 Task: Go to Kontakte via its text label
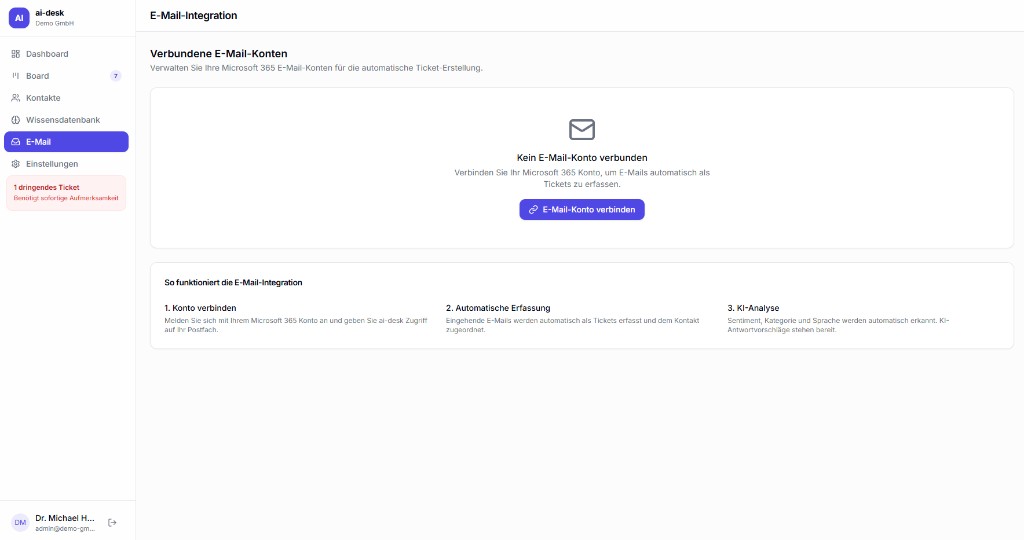[x=43, y=98]
